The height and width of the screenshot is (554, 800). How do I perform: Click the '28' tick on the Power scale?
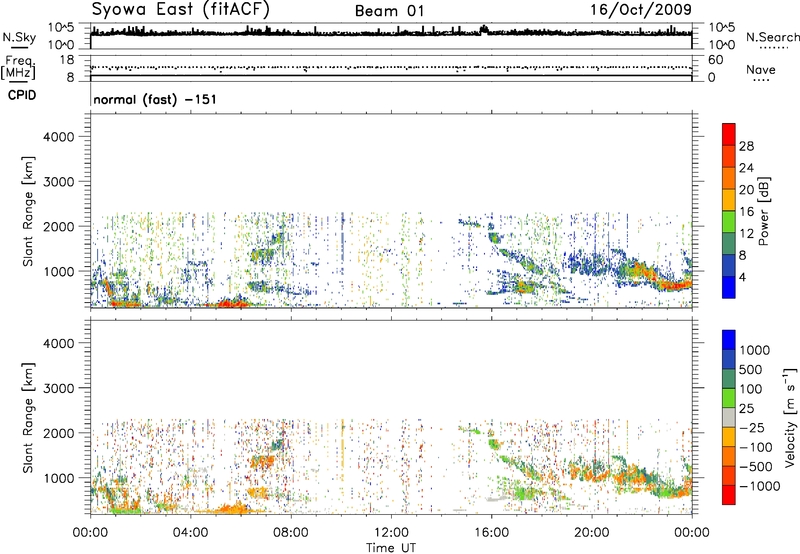tap(746, 146)
